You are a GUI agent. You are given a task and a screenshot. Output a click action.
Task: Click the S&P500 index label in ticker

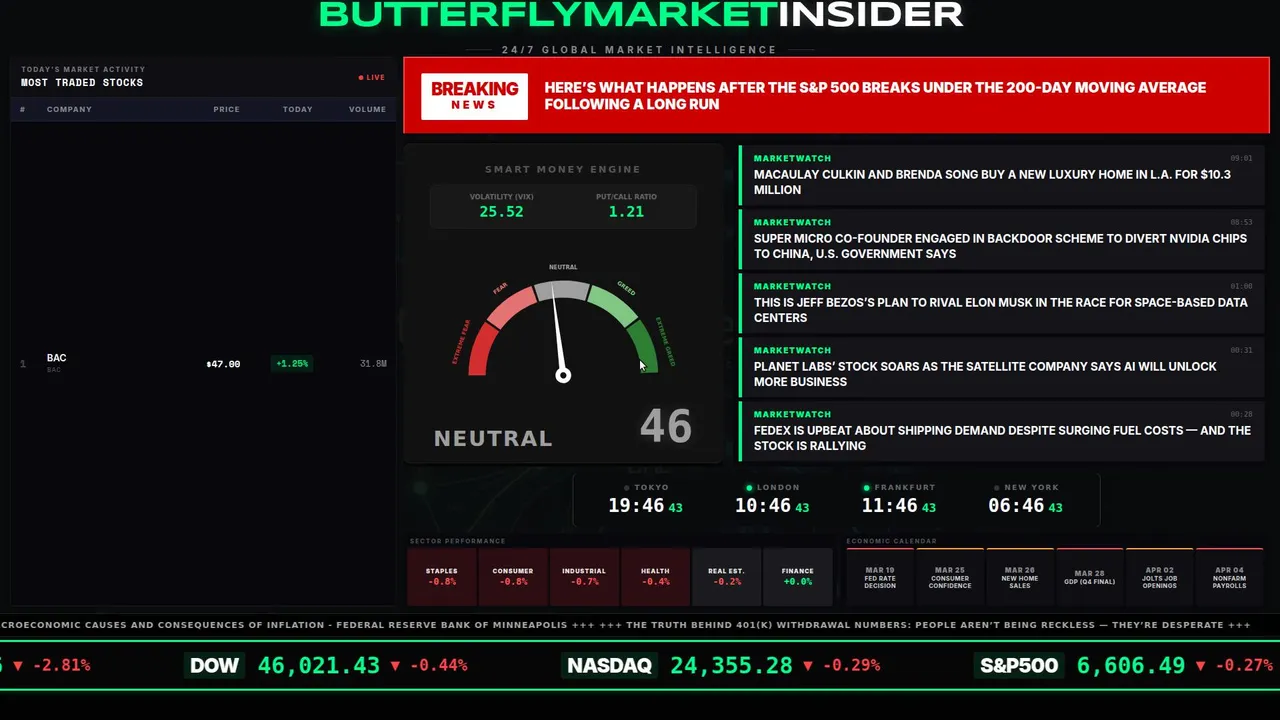1019,666
